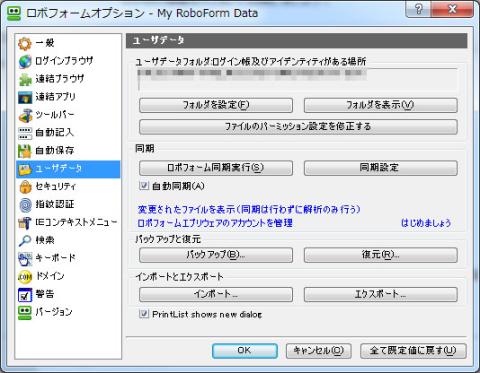The image size is (480, 373).
Task: Select the highlighted ユーザデータ entry
Action: 68,169
